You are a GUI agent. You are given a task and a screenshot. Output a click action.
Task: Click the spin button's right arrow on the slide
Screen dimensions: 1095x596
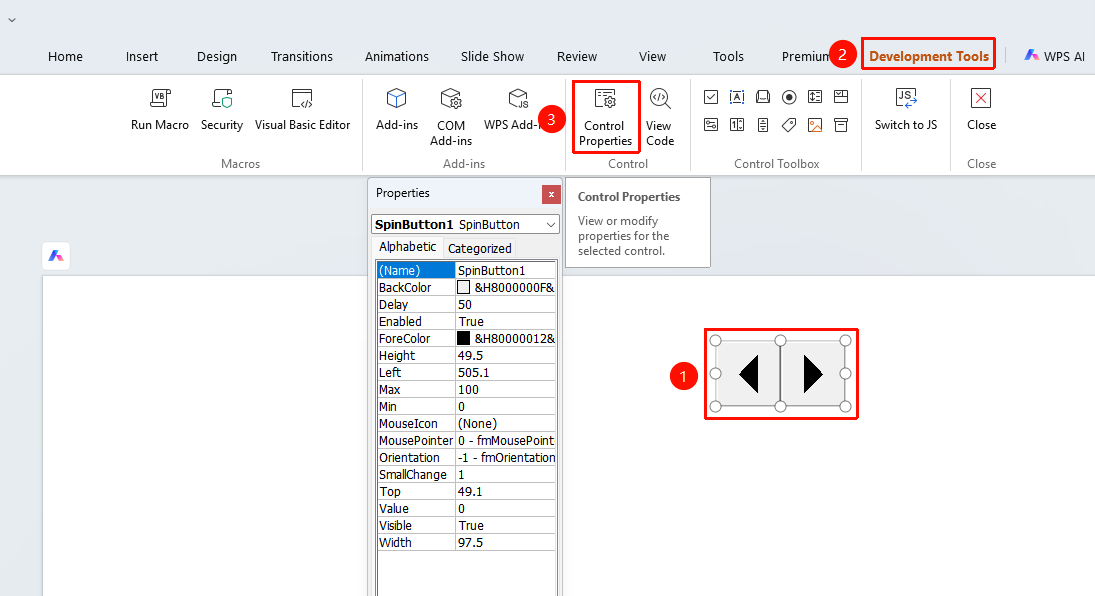click(x=813, y=374)
